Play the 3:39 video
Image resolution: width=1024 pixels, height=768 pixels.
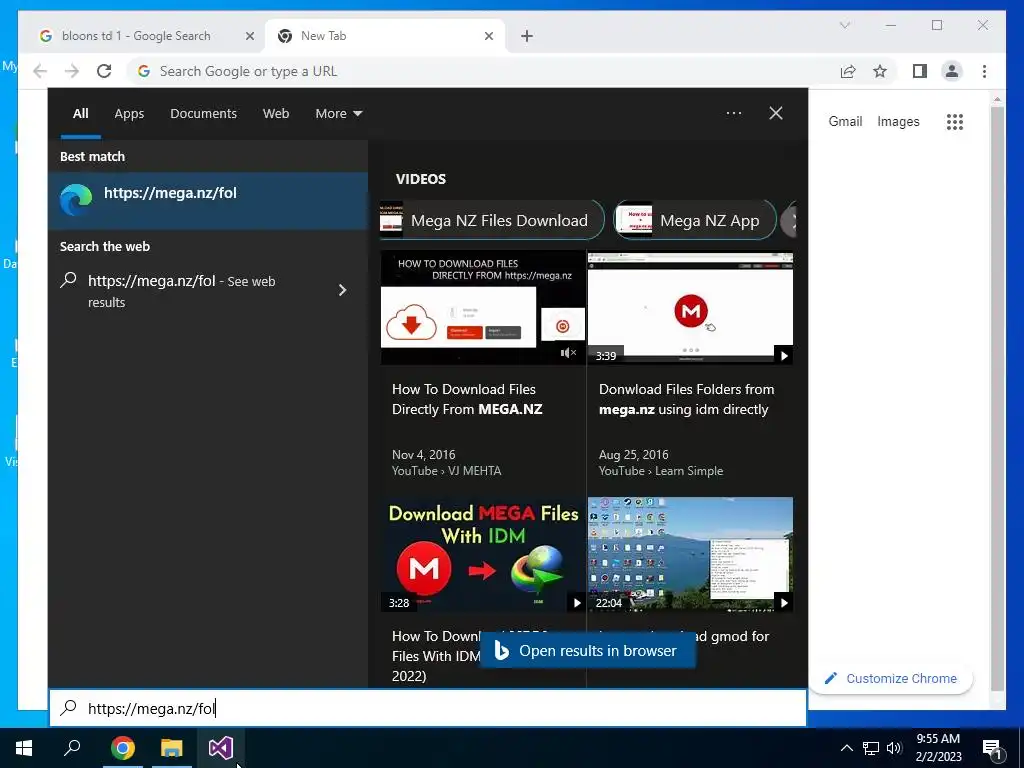tap(784, 355)
